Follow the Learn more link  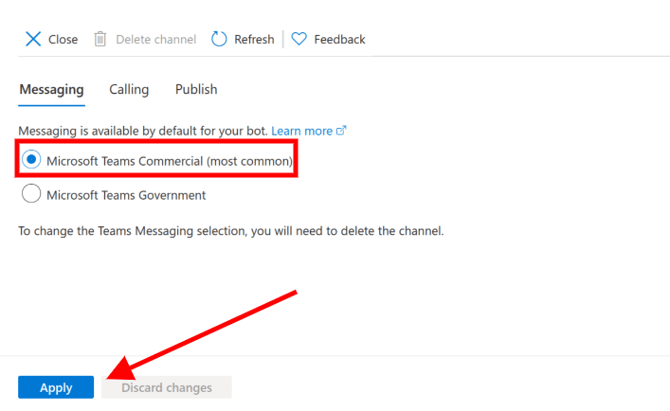pyautogui.click(x=301, y=131)
